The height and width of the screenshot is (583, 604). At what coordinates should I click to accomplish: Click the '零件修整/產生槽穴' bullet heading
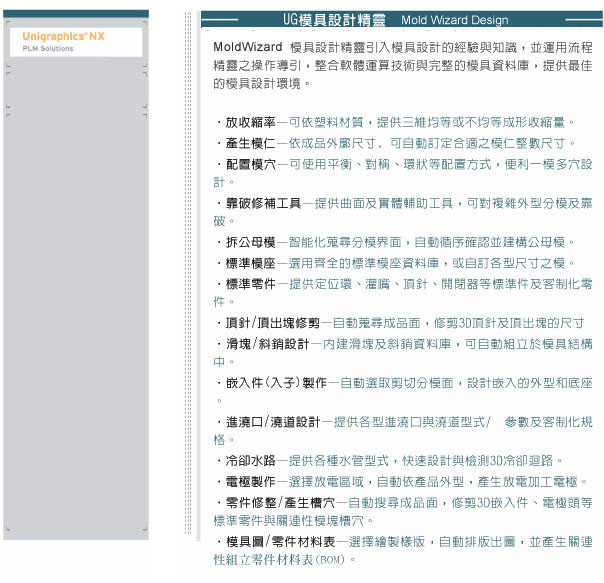point(280,502)
